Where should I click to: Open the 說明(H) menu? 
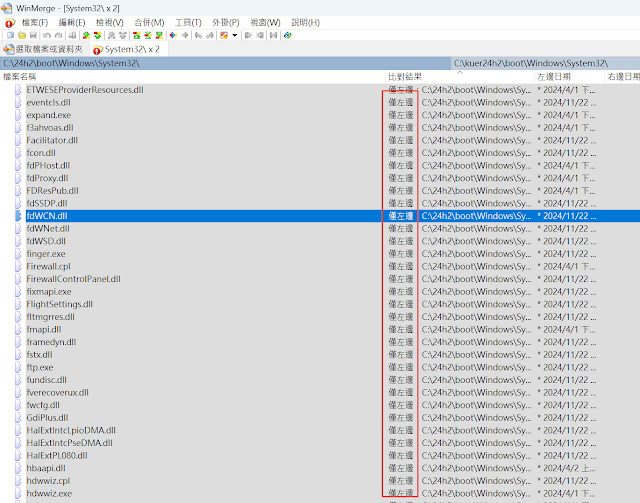point(305,23)
